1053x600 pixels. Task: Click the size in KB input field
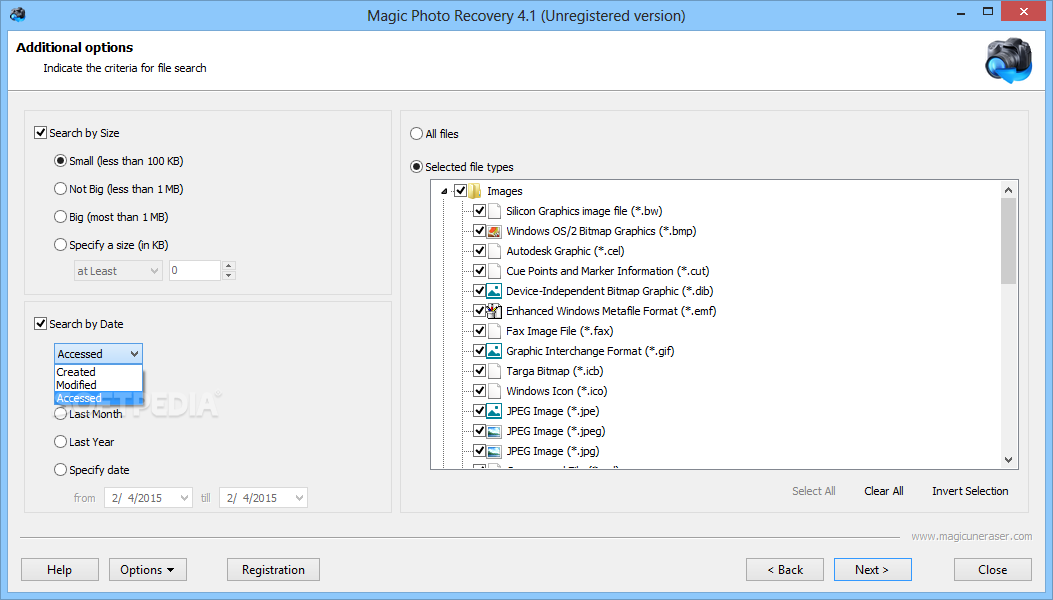pyautogui.click(x=194, y=271)
